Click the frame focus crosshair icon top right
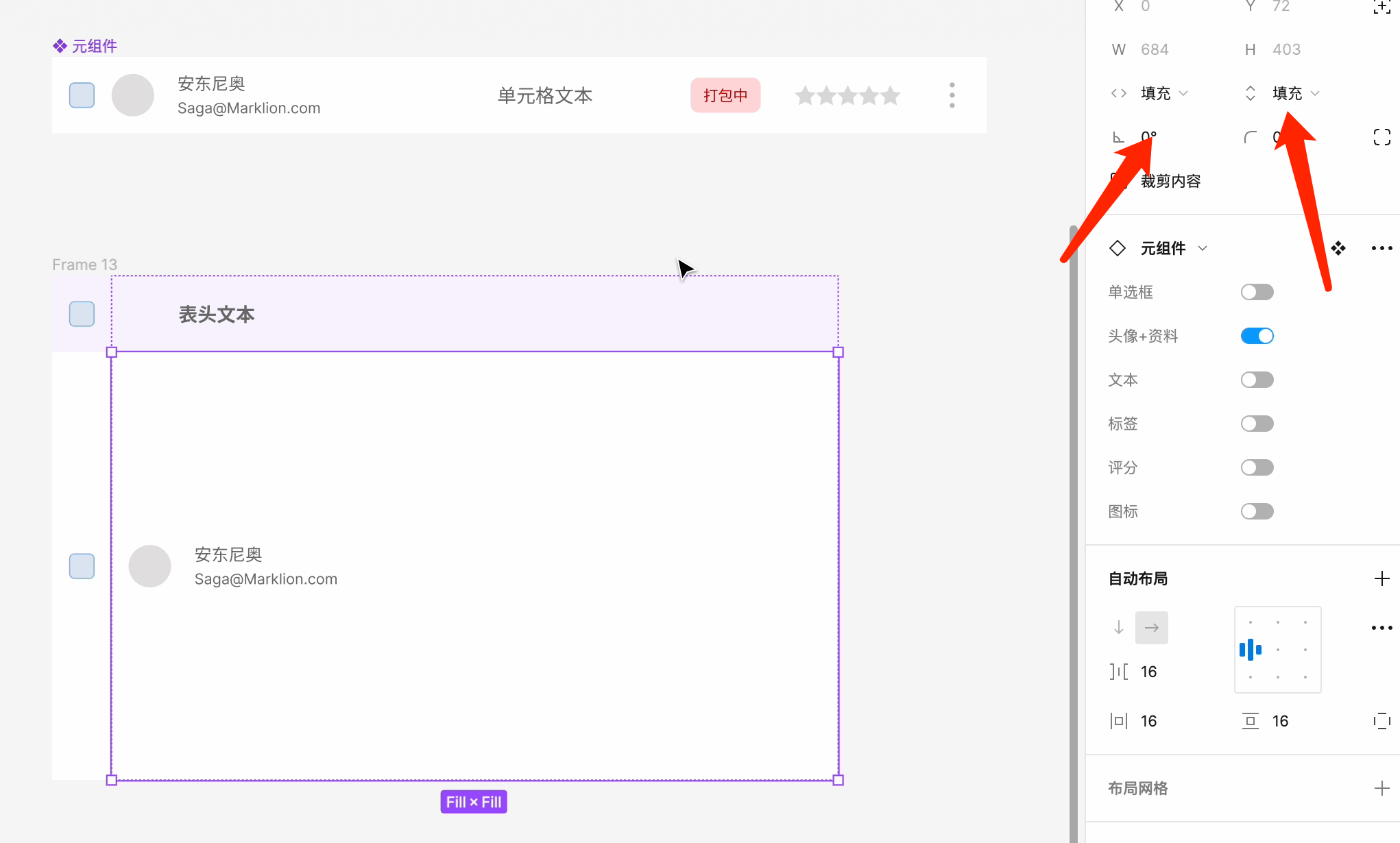 pyautogui.click(x=1382, y=7)
